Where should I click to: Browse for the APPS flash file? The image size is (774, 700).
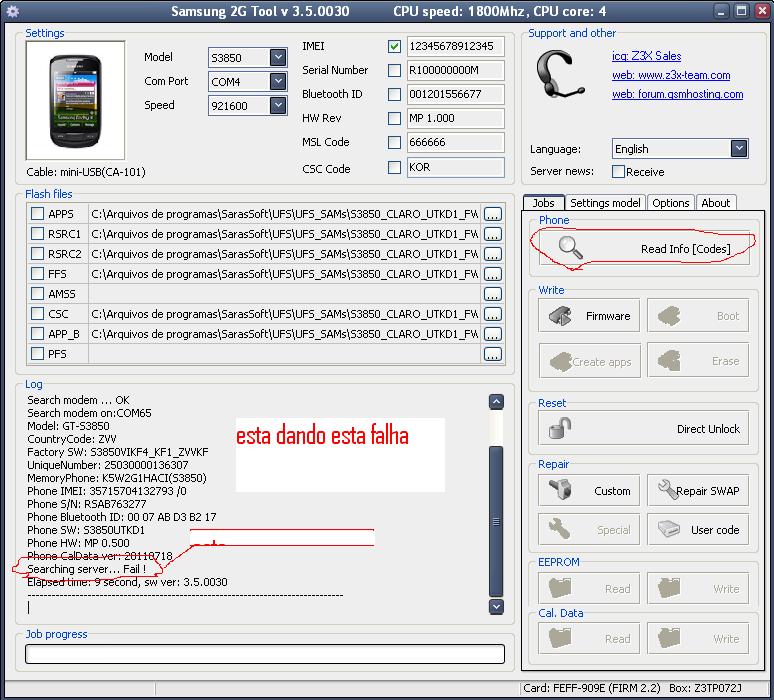coord(493,214)
